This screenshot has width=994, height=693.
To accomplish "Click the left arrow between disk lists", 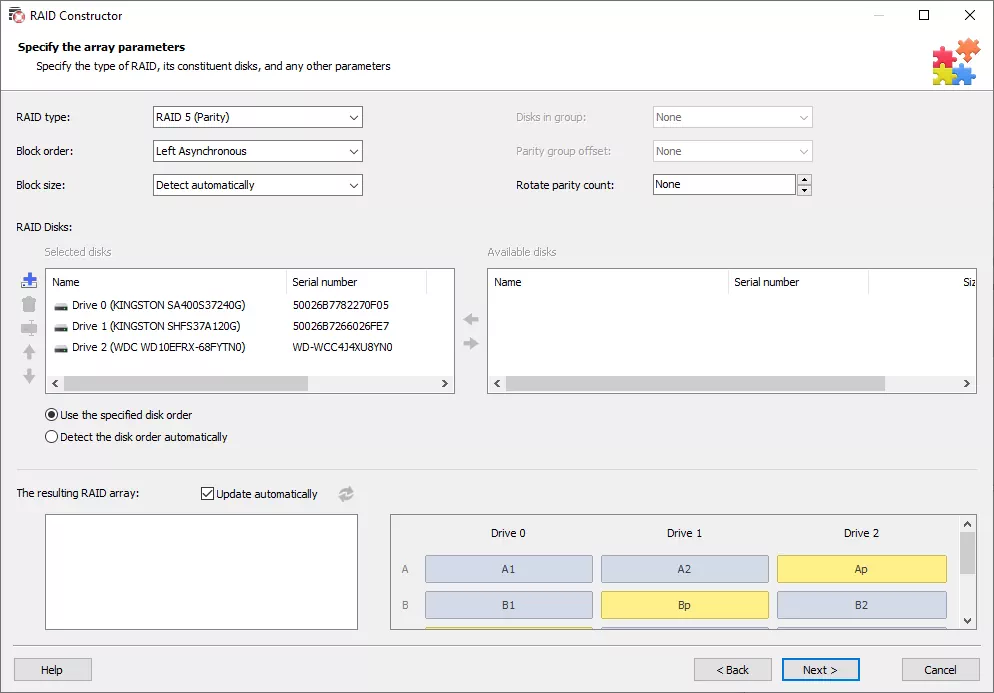I will pyautogui.click(x=471, y=319).
